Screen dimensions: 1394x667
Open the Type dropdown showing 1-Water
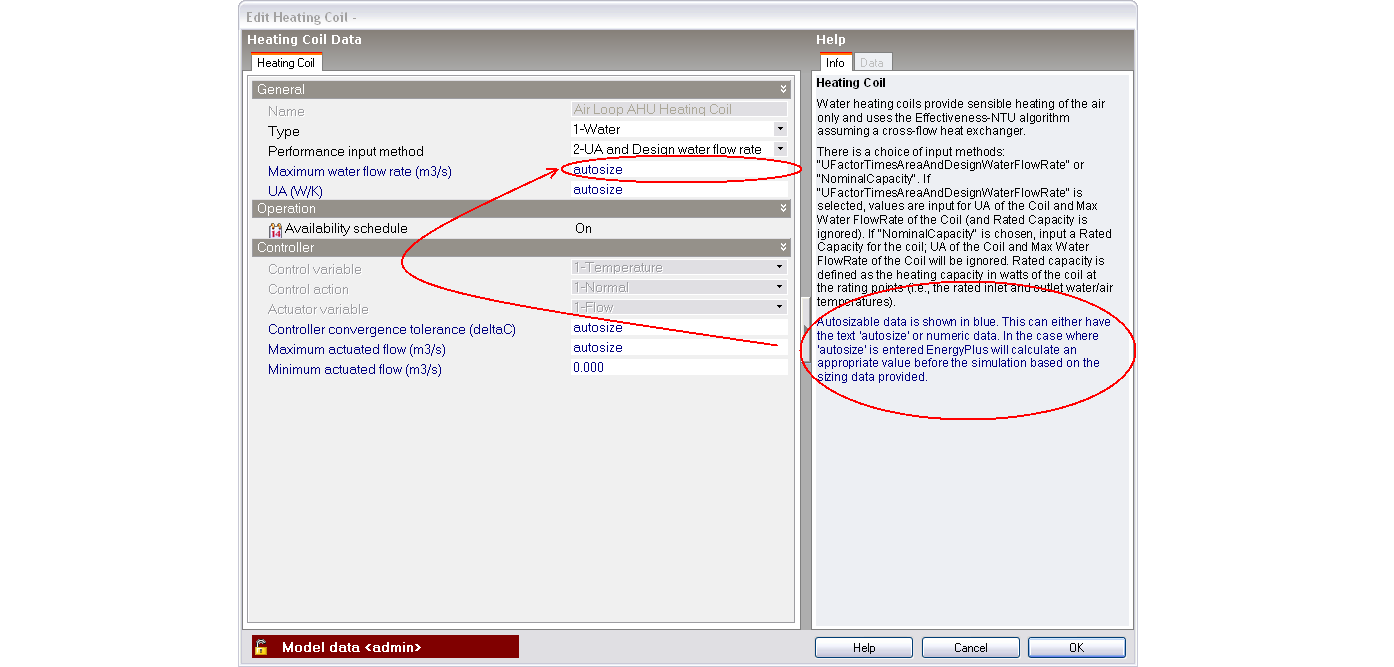pos(780,129)
